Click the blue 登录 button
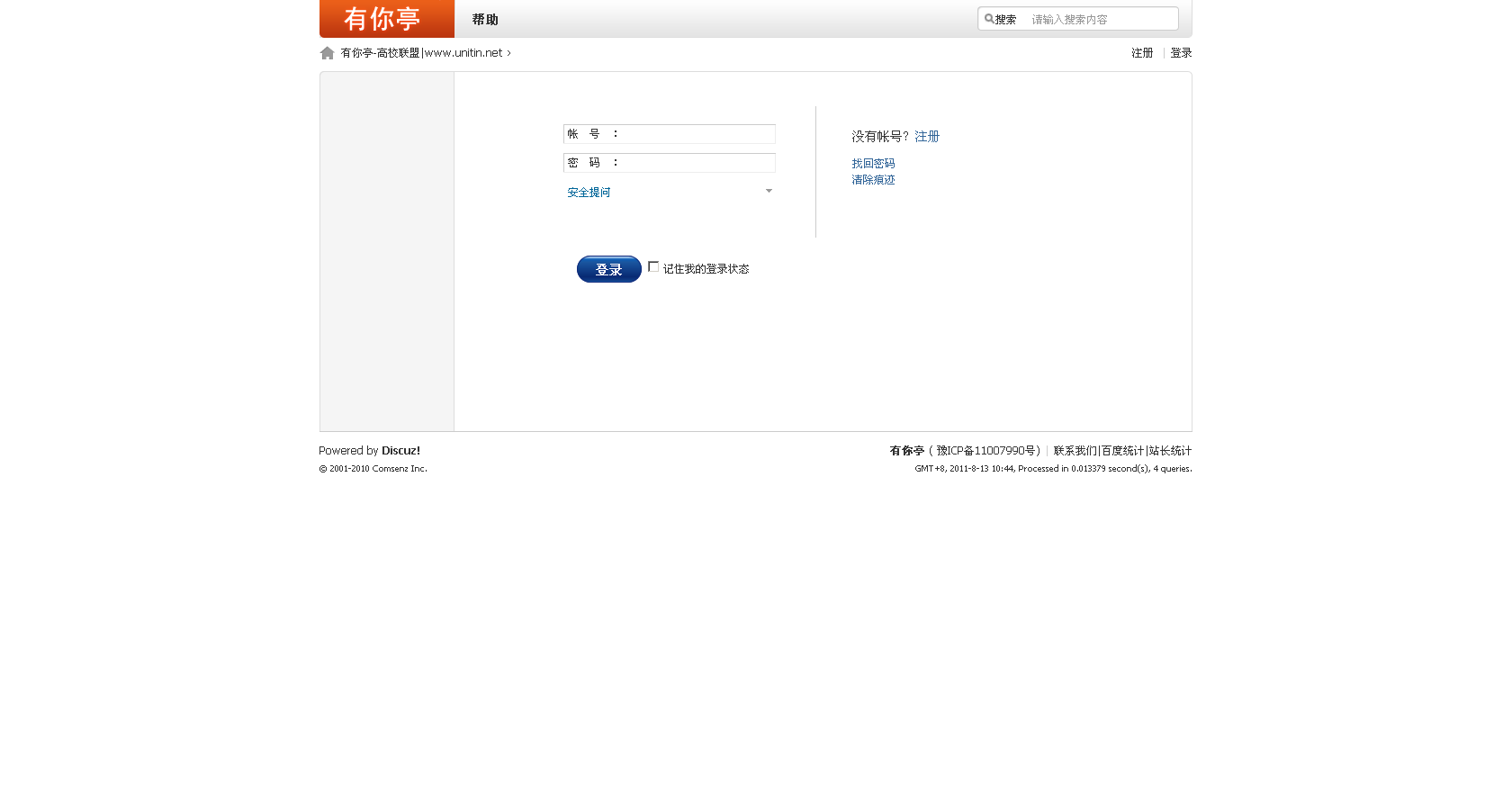The height and width of the screenshot is (810, 1512). coord(609,269)
